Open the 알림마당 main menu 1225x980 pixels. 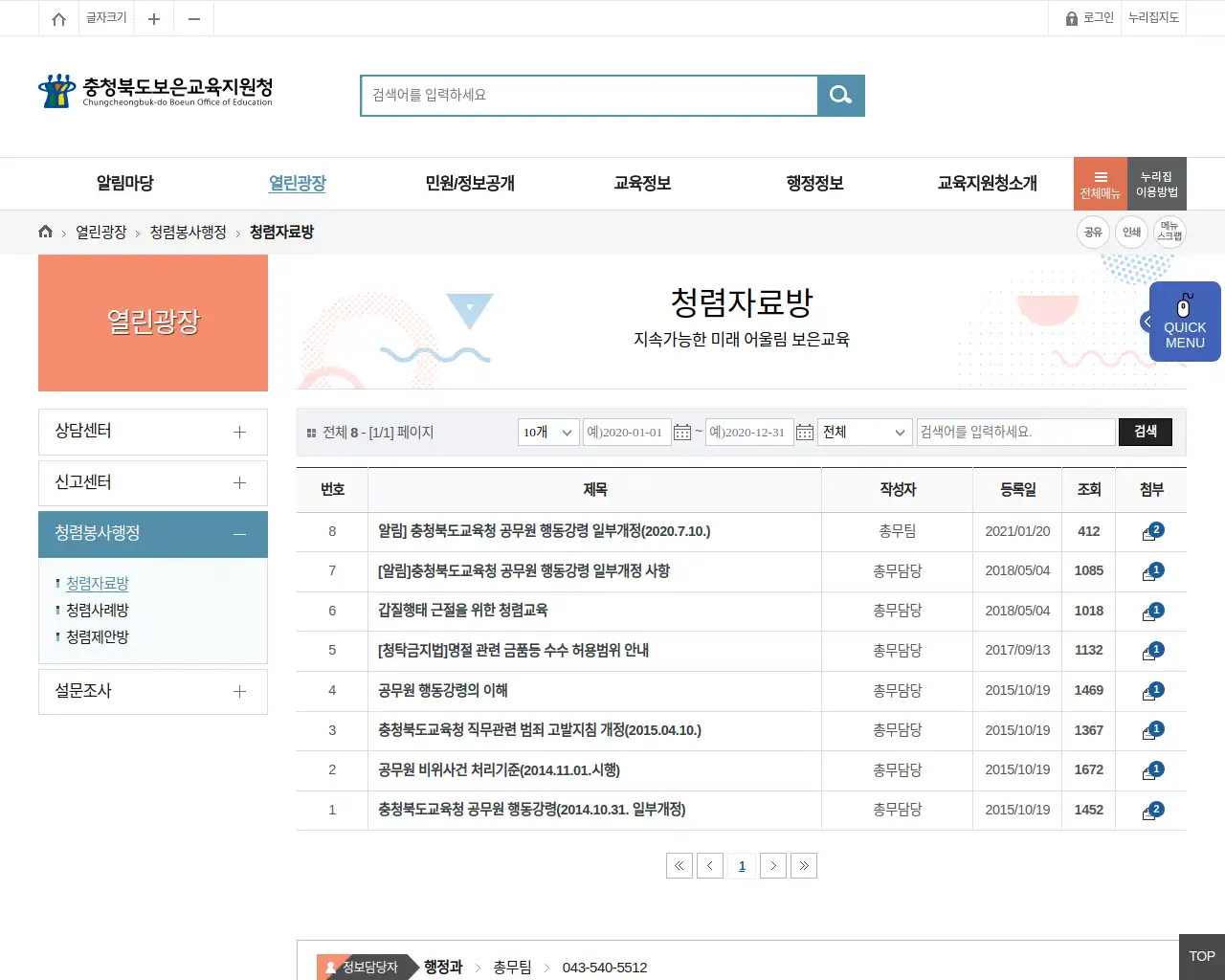(x=125, y=183)
